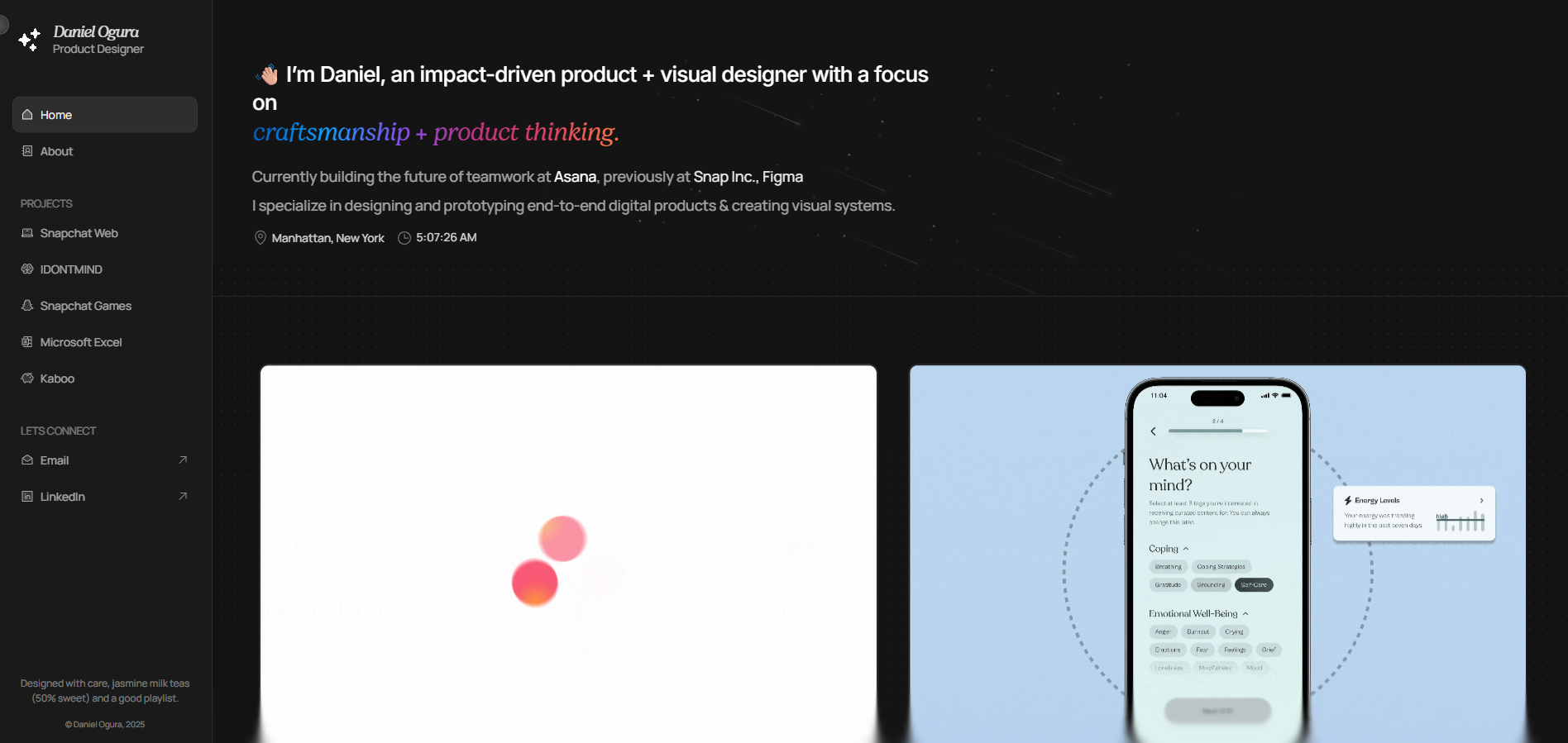1568x743 pixels.
Task: Open LinkedIn via its external arrow
Action: (x=183, y=497)
